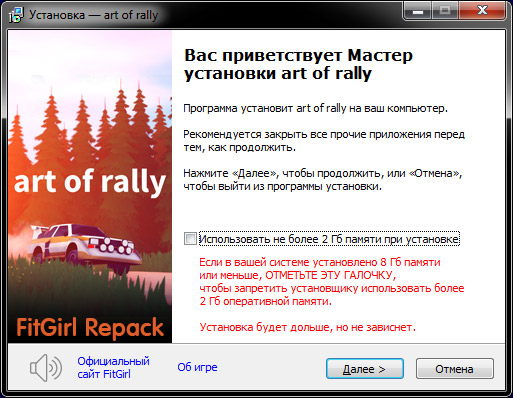The width and height of the screenshot is (513, 398).
Task: Close the installer window
Action: coord(482,11)
